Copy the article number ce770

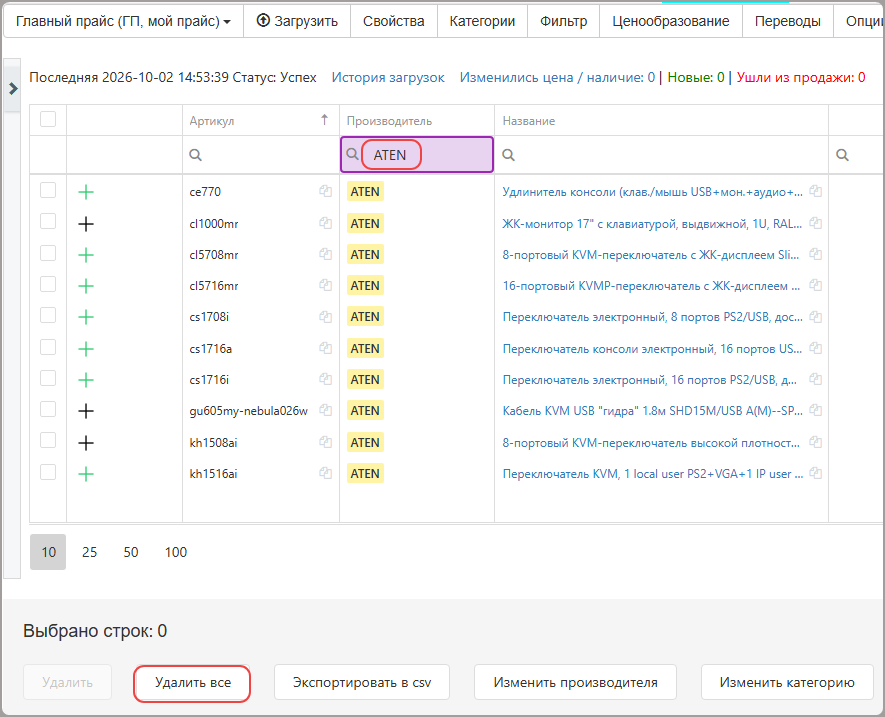pyautogui.click(x=325, y=191)
